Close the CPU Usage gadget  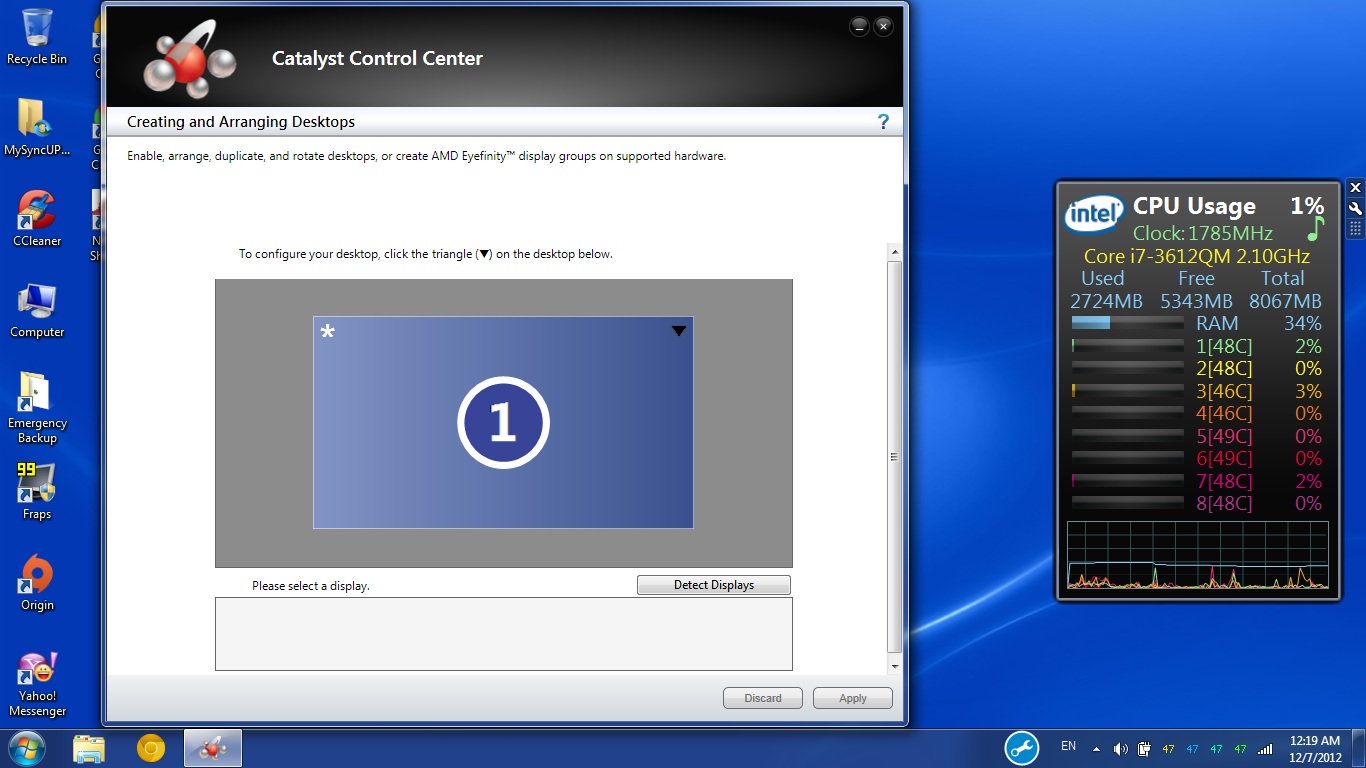click(1355, 187)
